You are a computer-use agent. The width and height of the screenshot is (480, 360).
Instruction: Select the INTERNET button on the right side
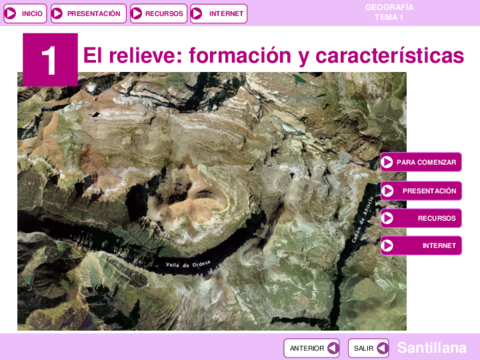pos(421,246)
